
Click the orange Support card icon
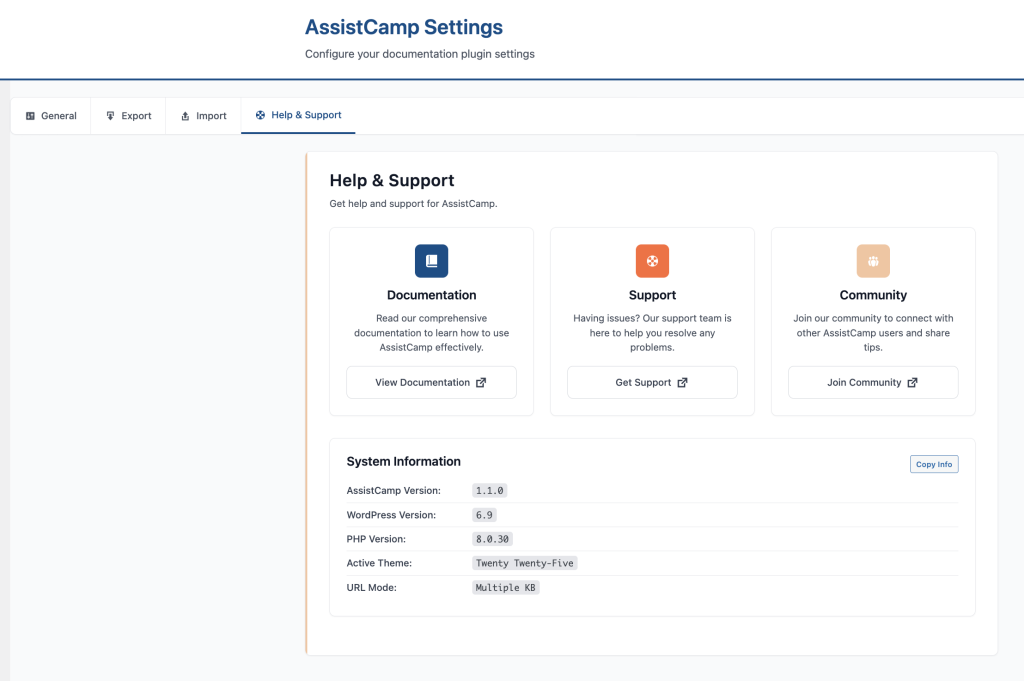(652, 261)
